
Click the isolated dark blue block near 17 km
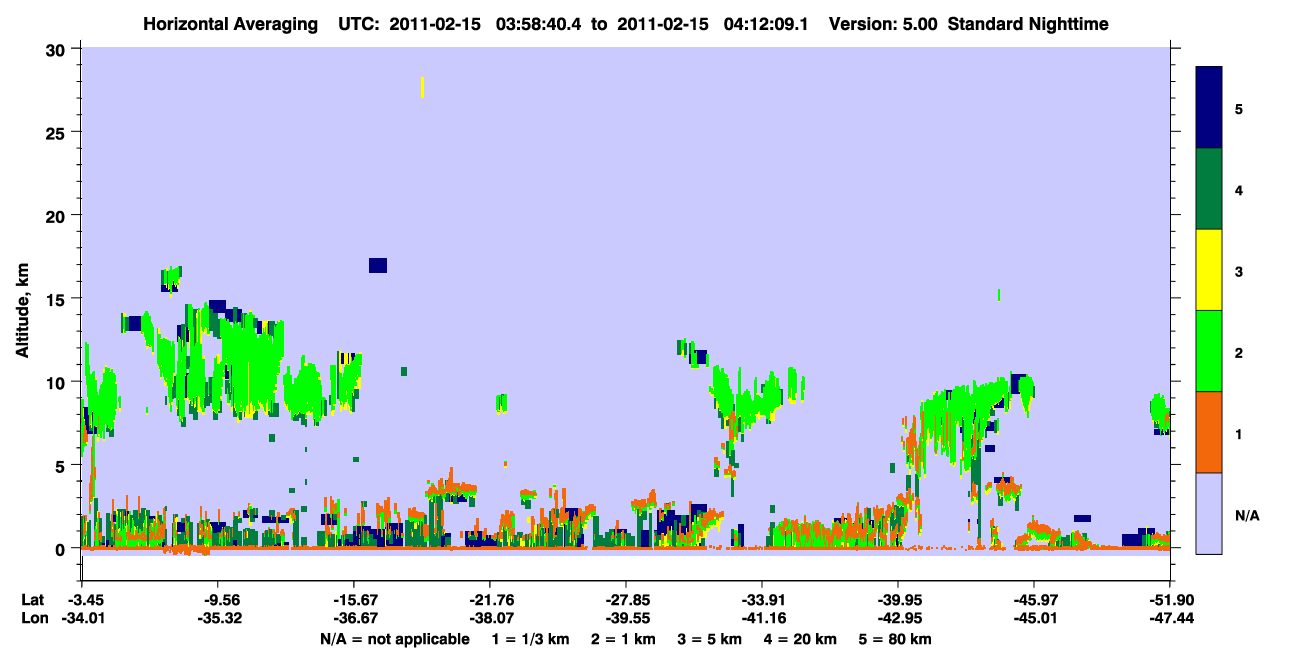pos(378,265)
